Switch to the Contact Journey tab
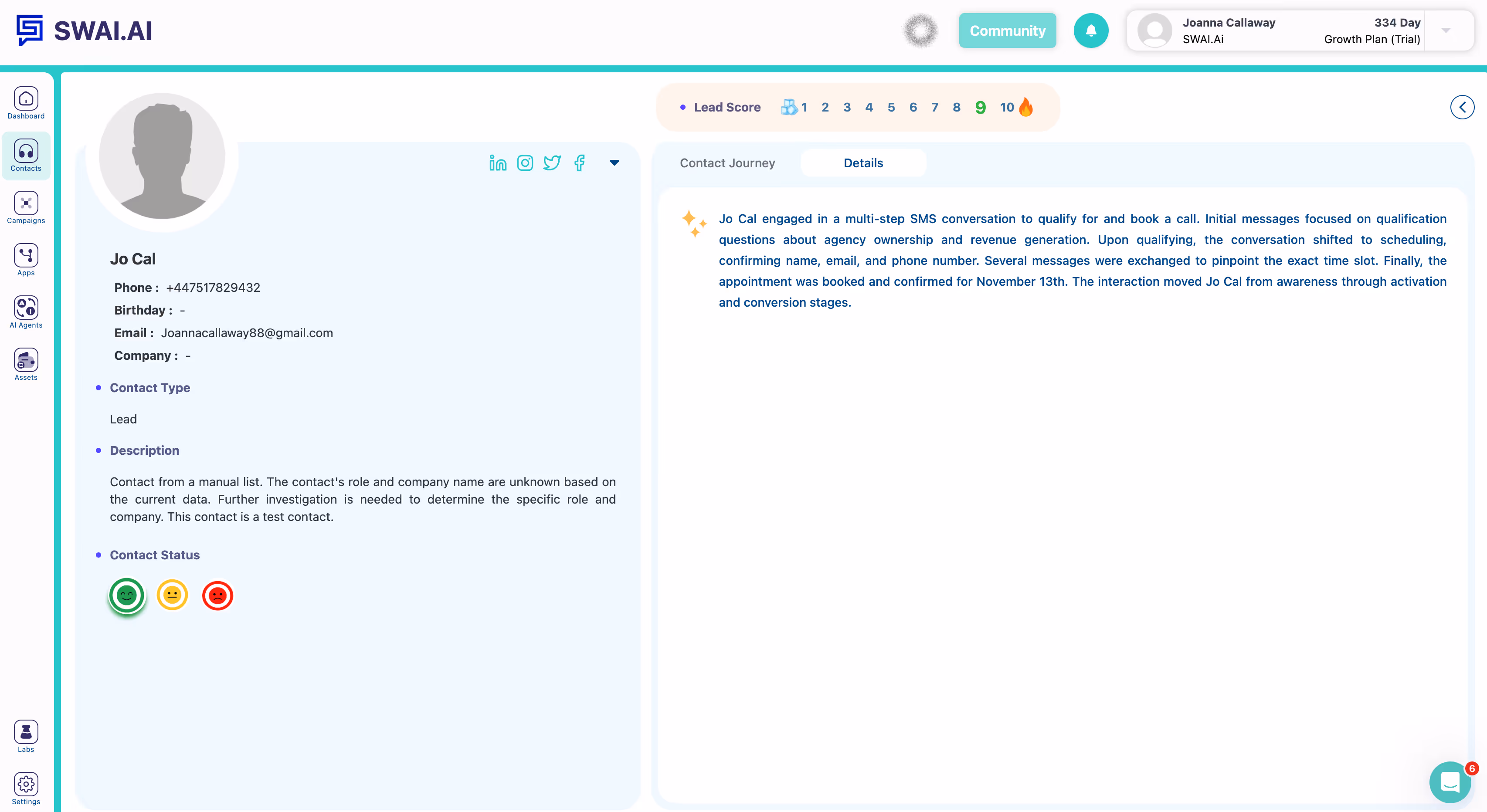 tap(727, 163)
